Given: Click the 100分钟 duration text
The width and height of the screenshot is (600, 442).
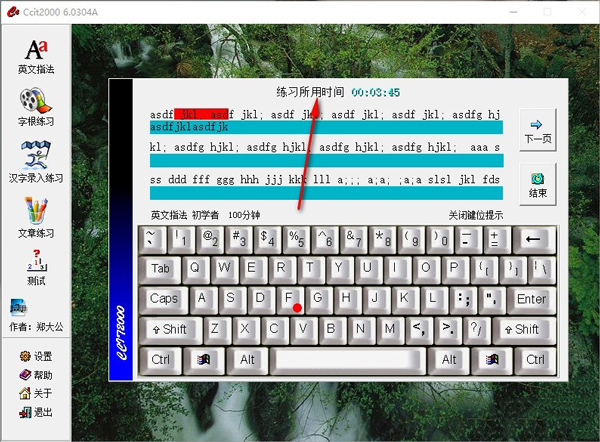Looking at the screenshot, I should pos(244,215).
